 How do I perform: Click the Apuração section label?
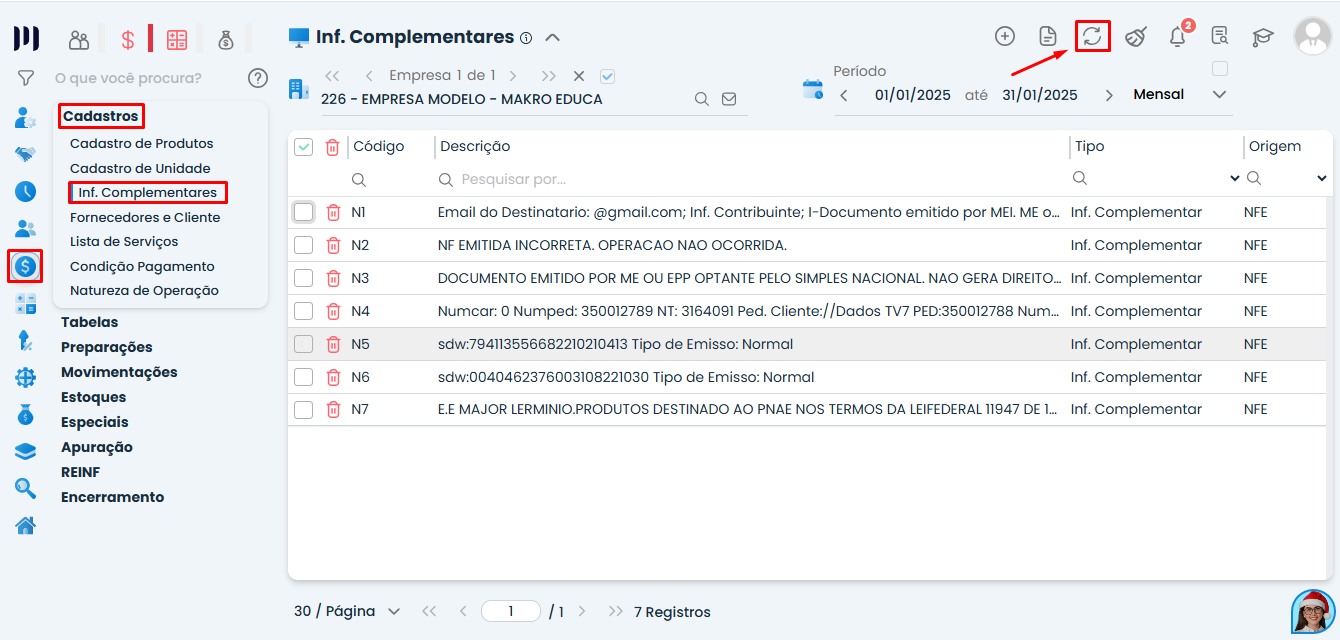pyautogui.click(x=94, y=446)
